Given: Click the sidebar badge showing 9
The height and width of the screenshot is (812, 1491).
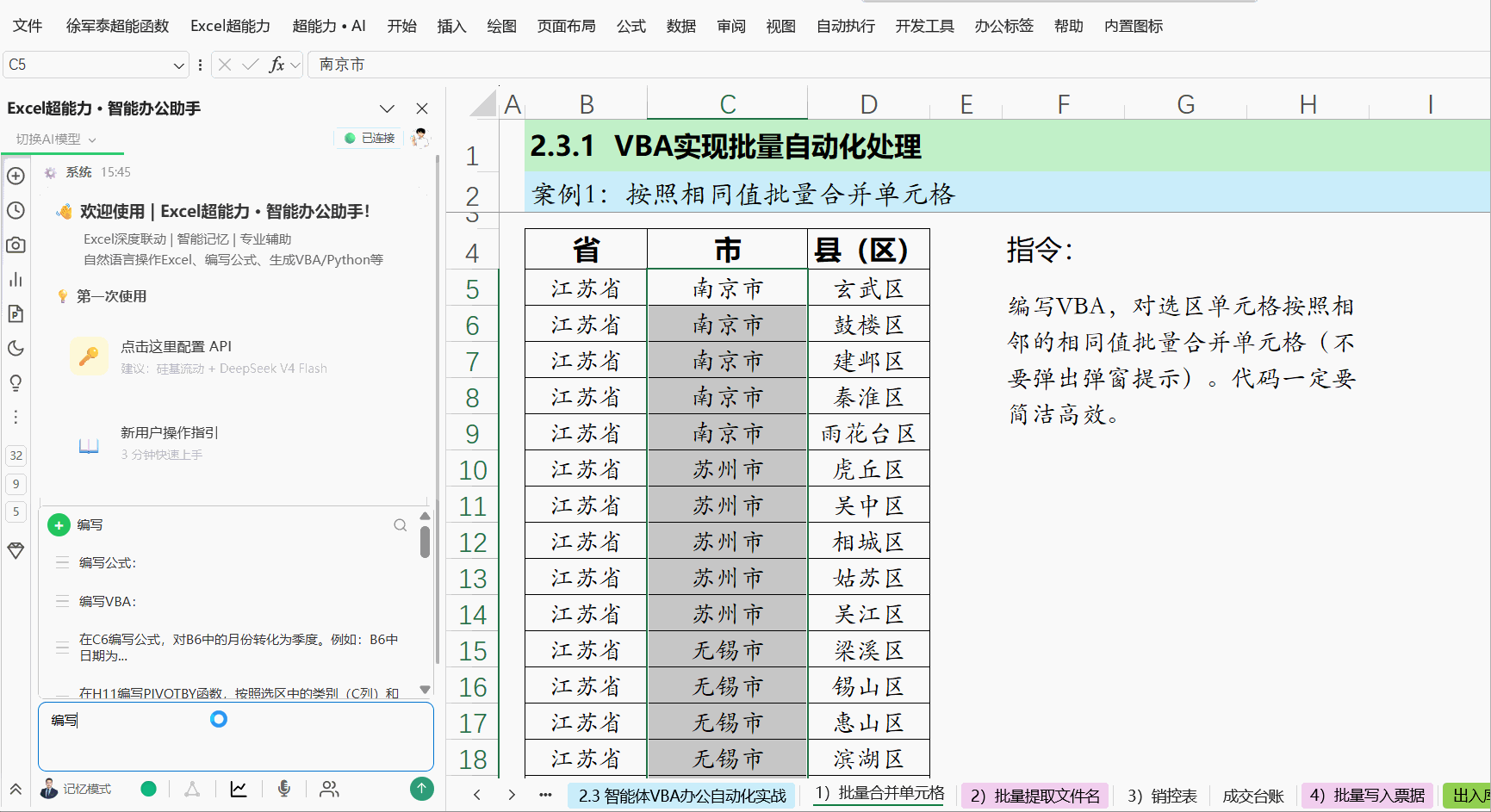Looking at the screenshot, I should click(16, 484).
